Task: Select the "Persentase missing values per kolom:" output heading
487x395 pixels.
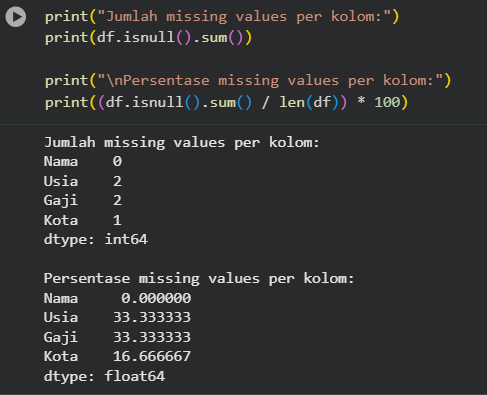Action: point(199,279)
